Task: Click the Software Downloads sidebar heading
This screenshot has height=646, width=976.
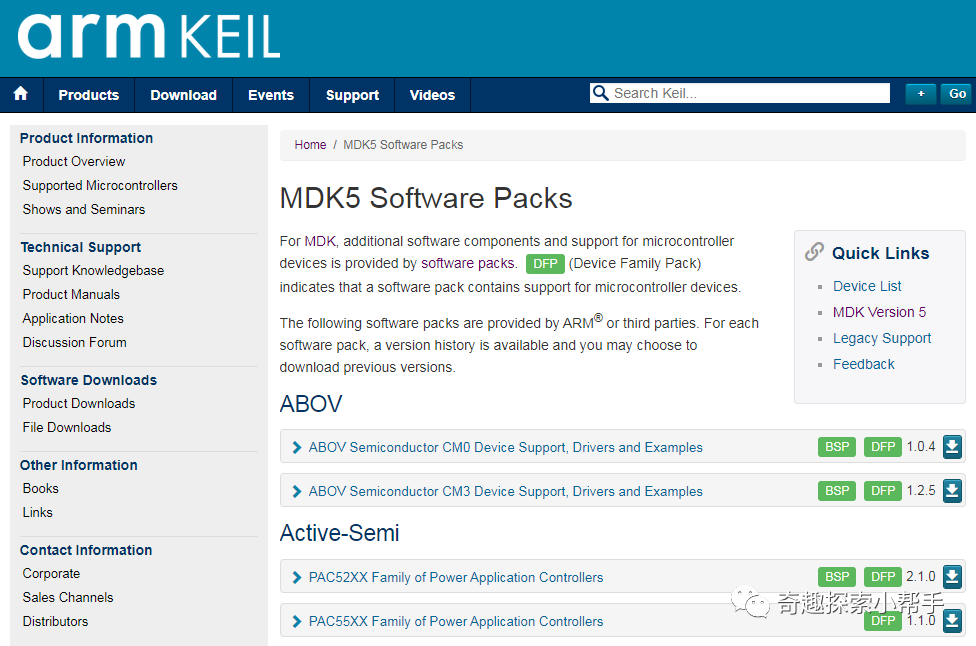Action: (x=88, y=380)
